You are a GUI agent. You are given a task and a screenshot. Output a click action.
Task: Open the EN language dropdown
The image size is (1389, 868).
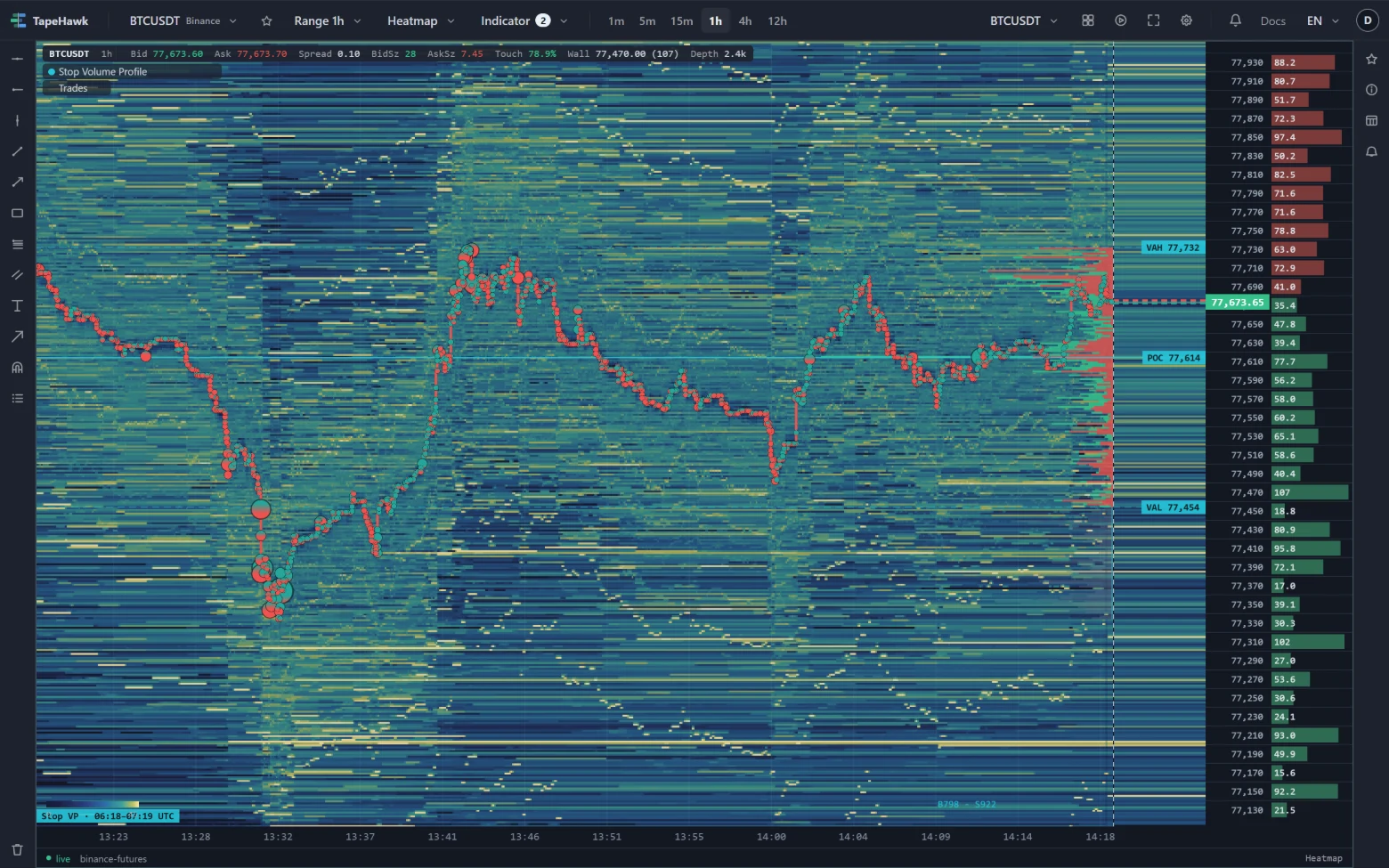point(1323,20)
